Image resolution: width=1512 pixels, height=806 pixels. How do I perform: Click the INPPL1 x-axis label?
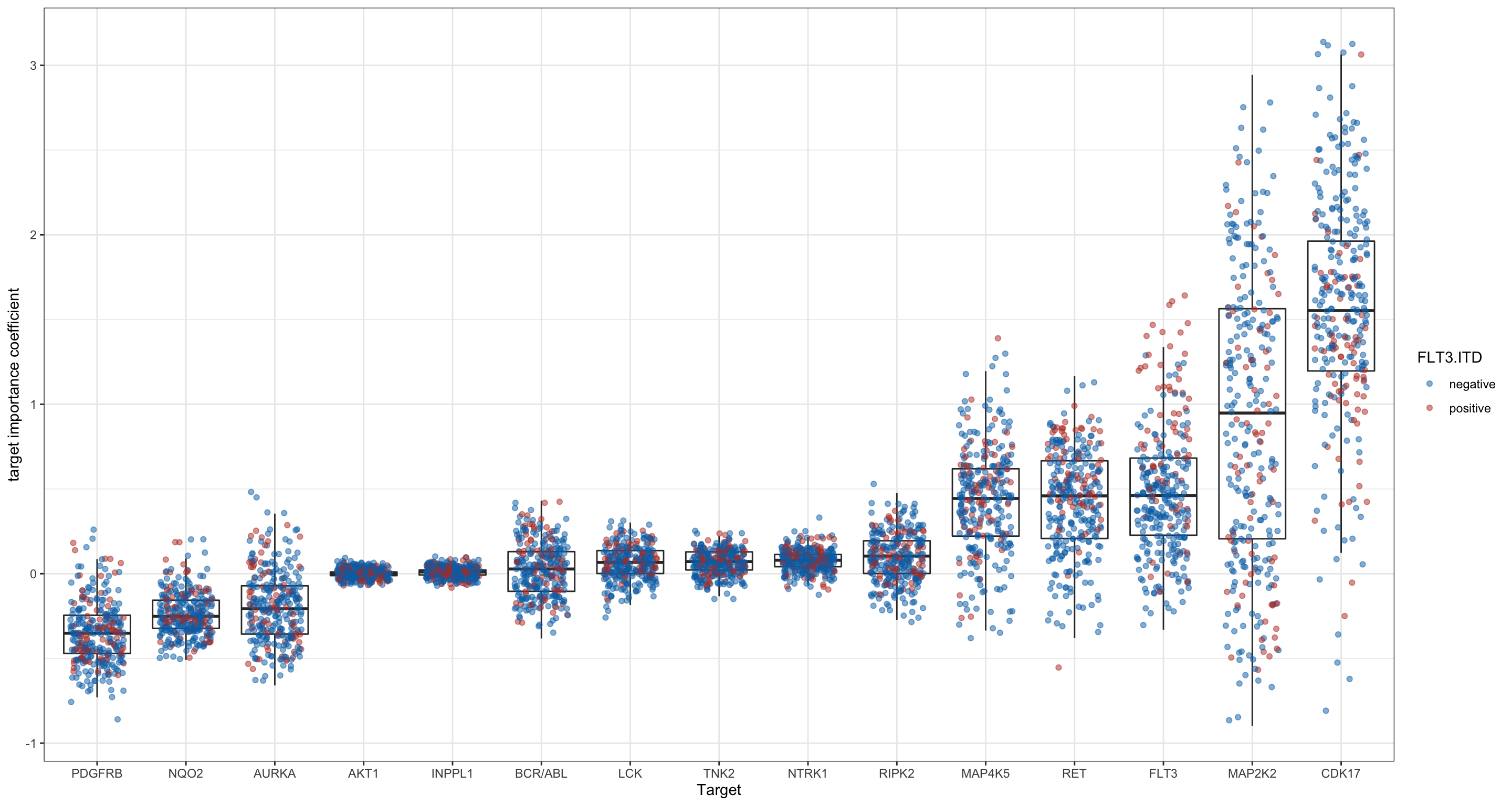tap(452, 773)
